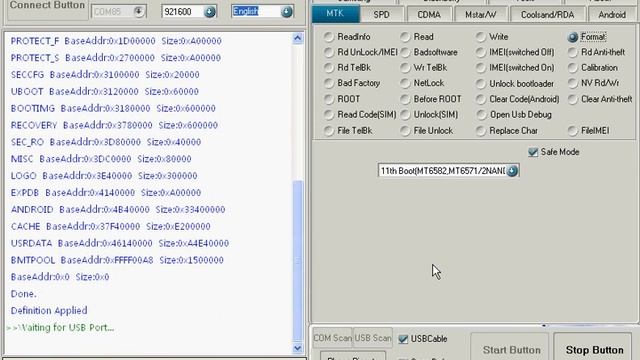640x360 pixels.
Task: Toggle the USBCable checkbox
Action: (403, 339)
